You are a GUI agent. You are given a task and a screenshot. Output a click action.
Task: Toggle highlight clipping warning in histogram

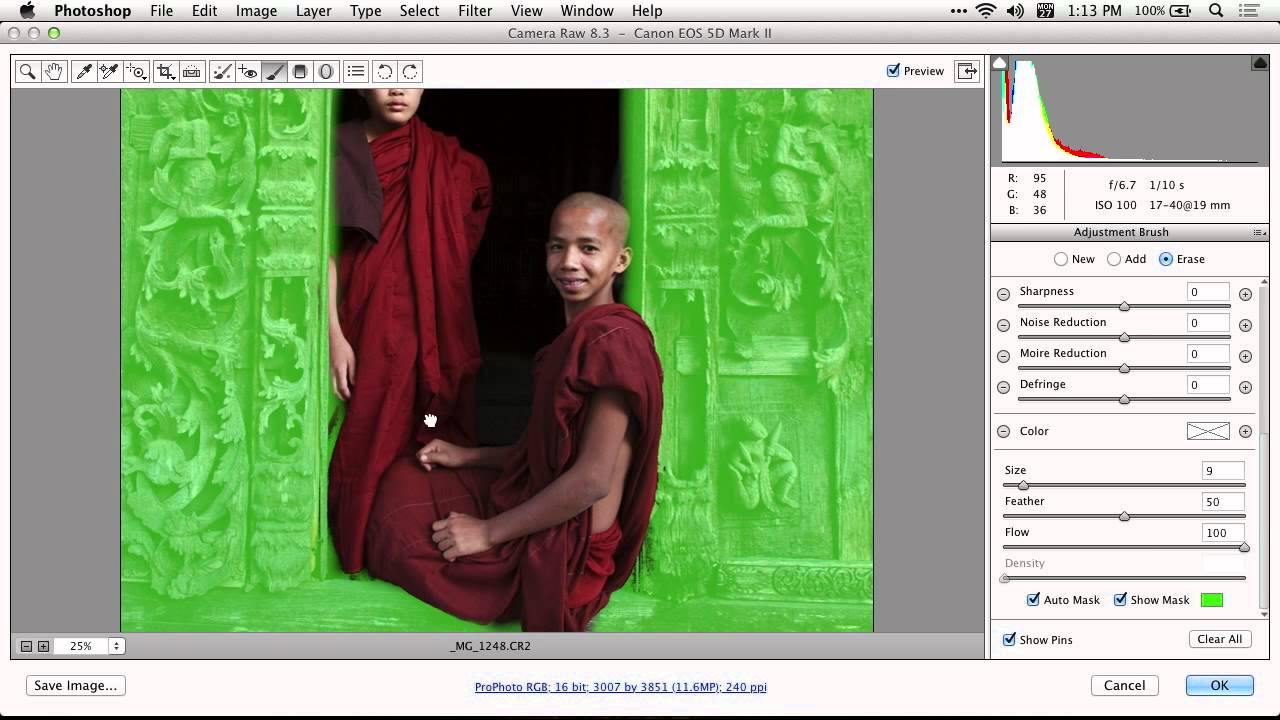[1260, 63]
